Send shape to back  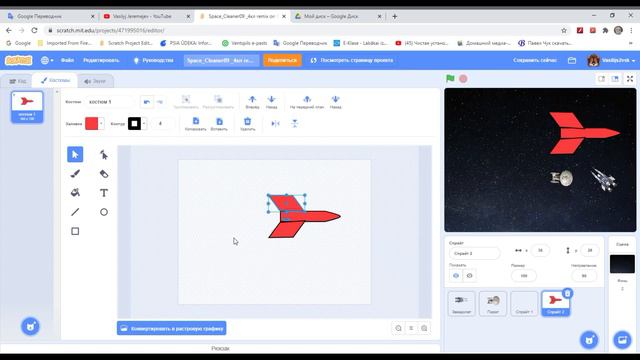click(336, 102)
